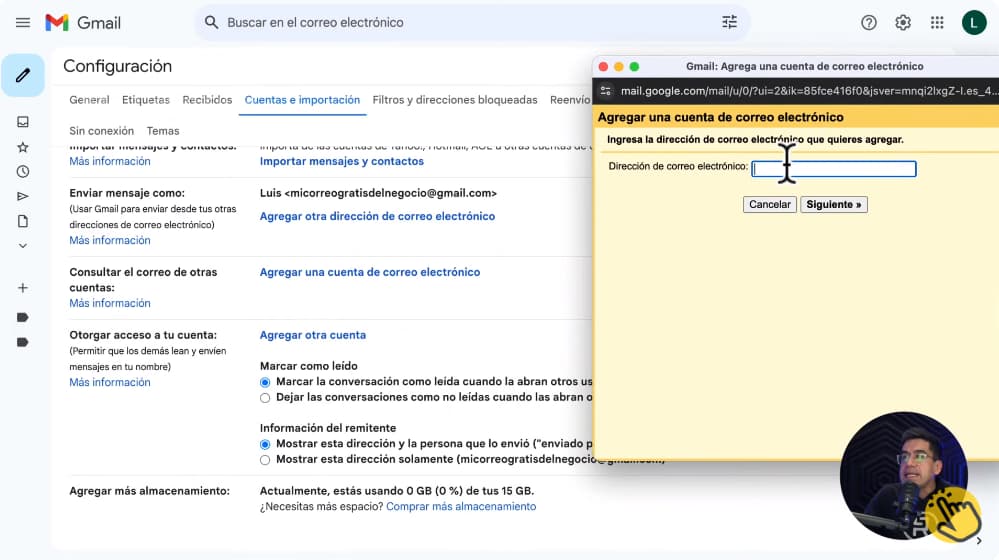This screenshot has width=999, height=560.
Task: Click Siguiente button in popup
Action: click(833, 205)
